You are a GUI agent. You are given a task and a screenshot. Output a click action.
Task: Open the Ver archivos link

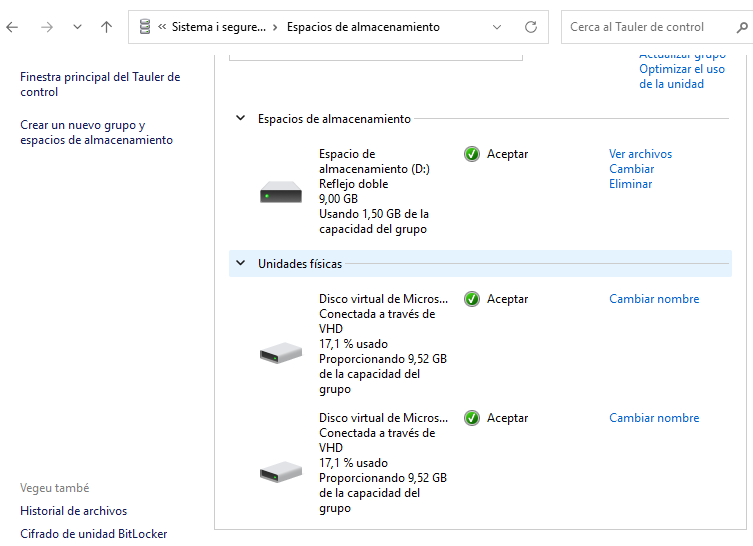click(x=640, y=154)
